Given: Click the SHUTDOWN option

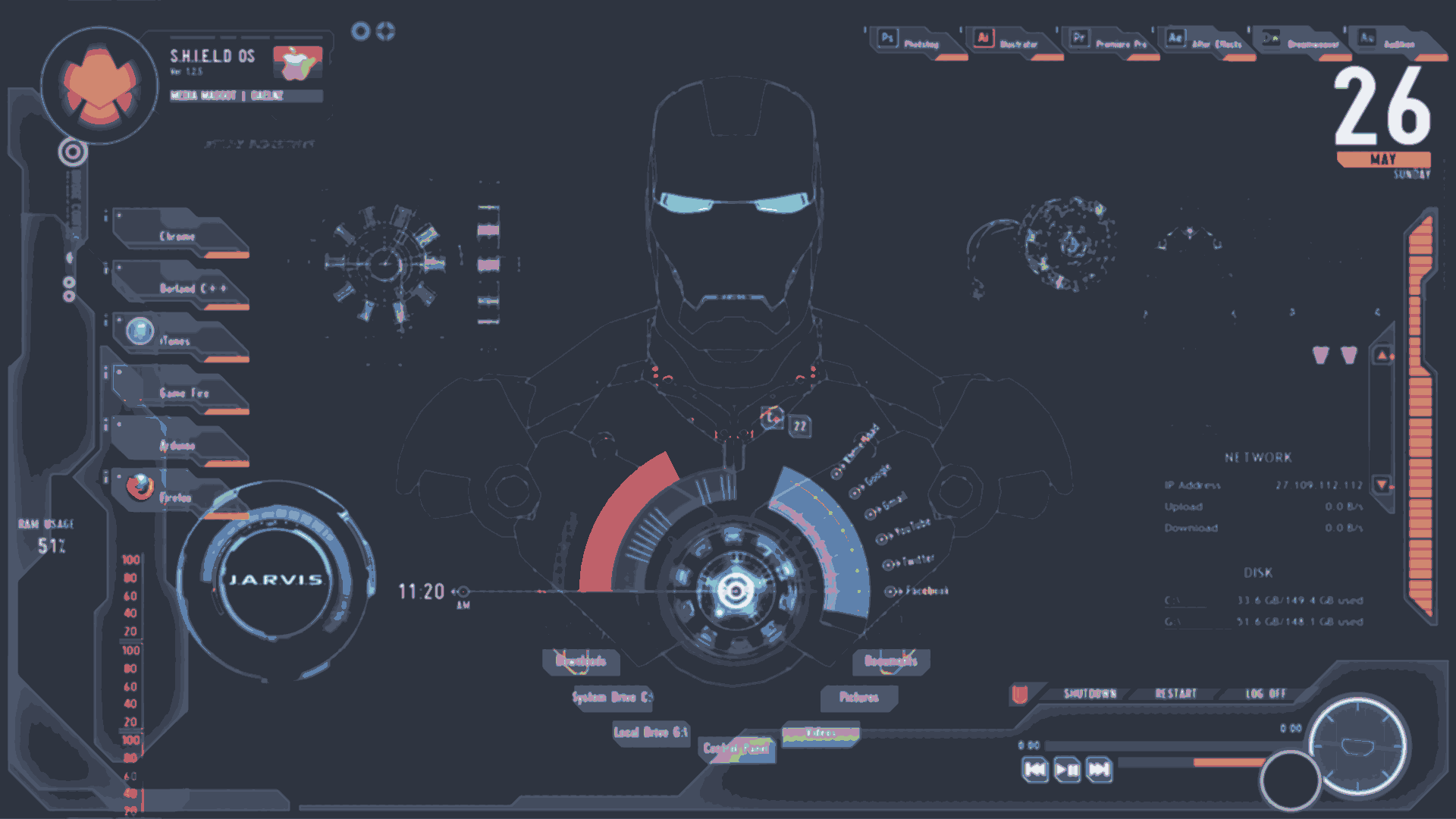Looking at the screenshot, I should click(x=1090, y=694).
